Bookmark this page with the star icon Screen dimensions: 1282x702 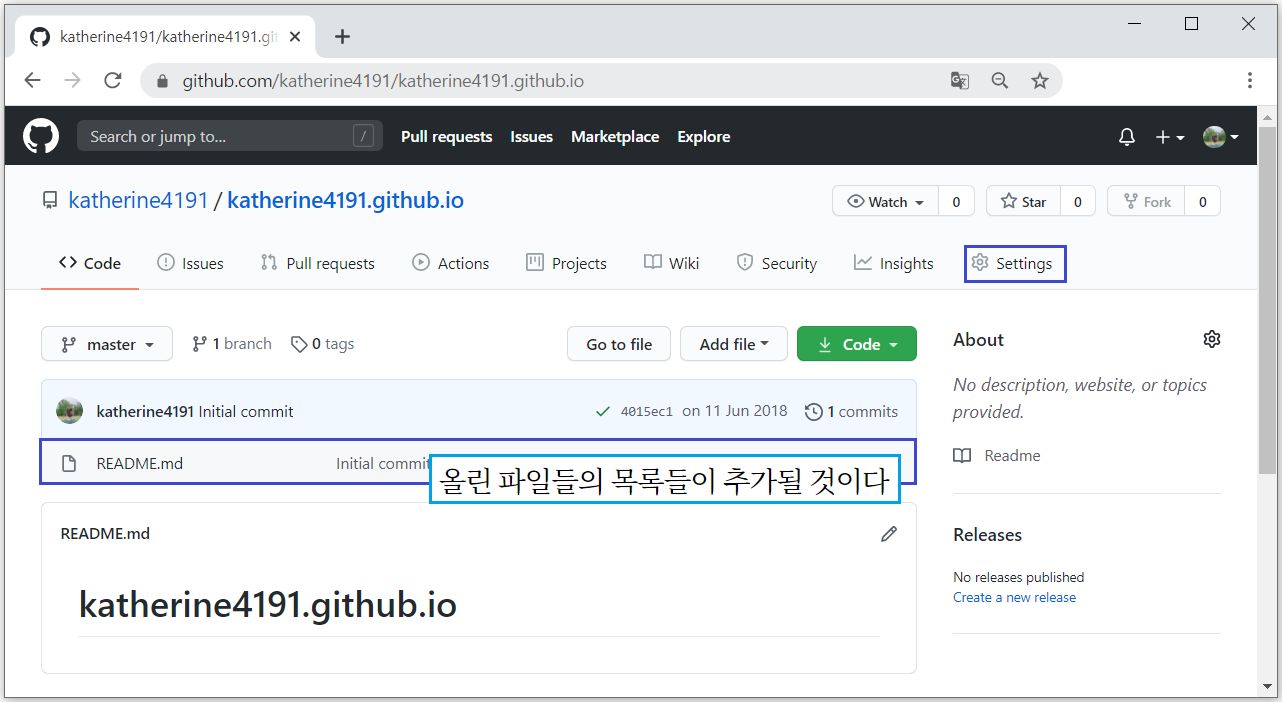(1040, 81)
